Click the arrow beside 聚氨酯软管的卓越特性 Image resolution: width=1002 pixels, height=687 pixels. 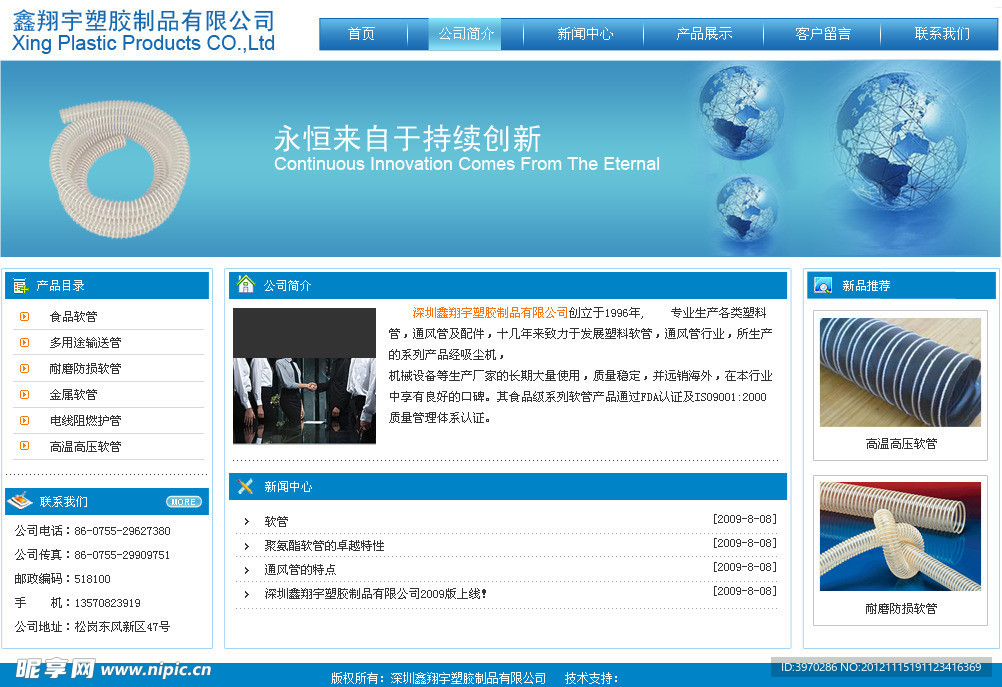click(247, 546)
